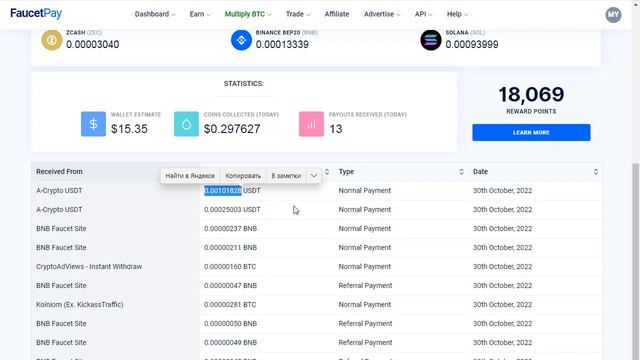
Task: Choose 'Найти в Яндексе' in selection popup
Action: [190, 176]
